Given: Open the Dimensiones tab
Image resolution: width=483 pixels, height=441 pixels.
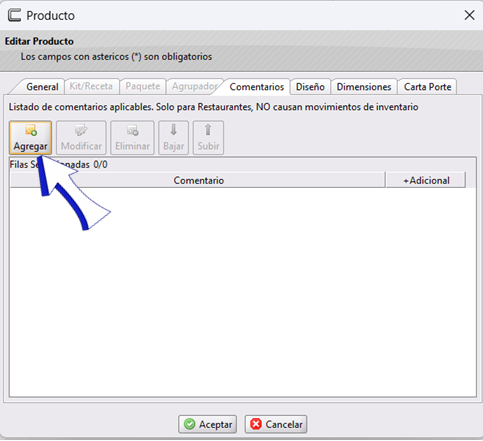Looking at the screenshot, I should (x=364, y=87).
